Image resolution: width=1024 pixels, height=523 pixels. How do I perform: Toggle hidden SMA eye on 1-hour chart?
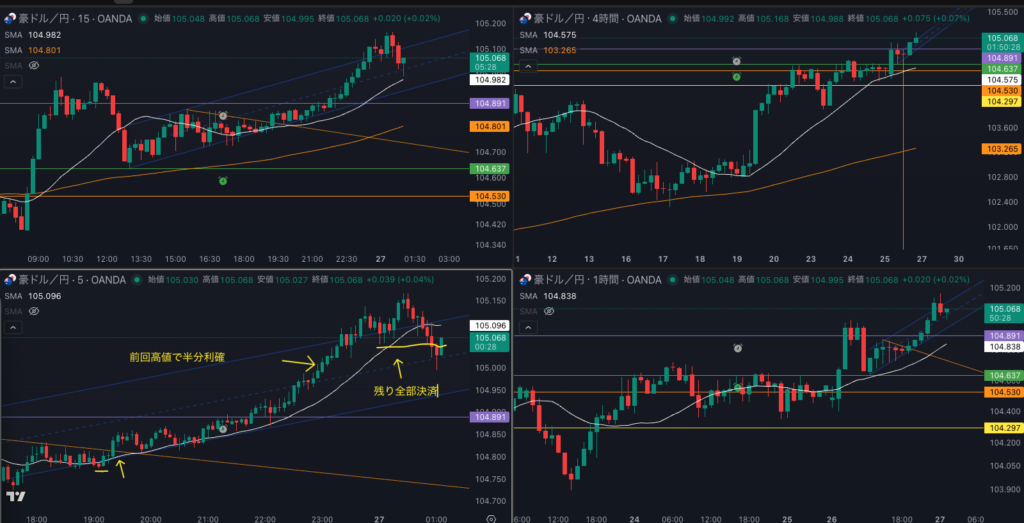(546, 311)
